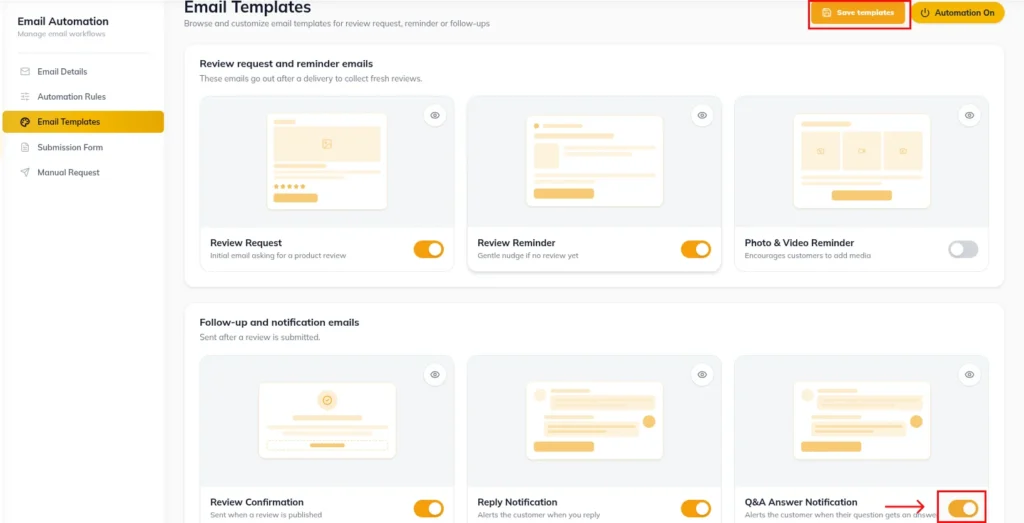Image resolution: width=1024 pixels, height=523 pixels.
Task: Preview Review Confirmation template via eye icon
Action: [434, 374]
